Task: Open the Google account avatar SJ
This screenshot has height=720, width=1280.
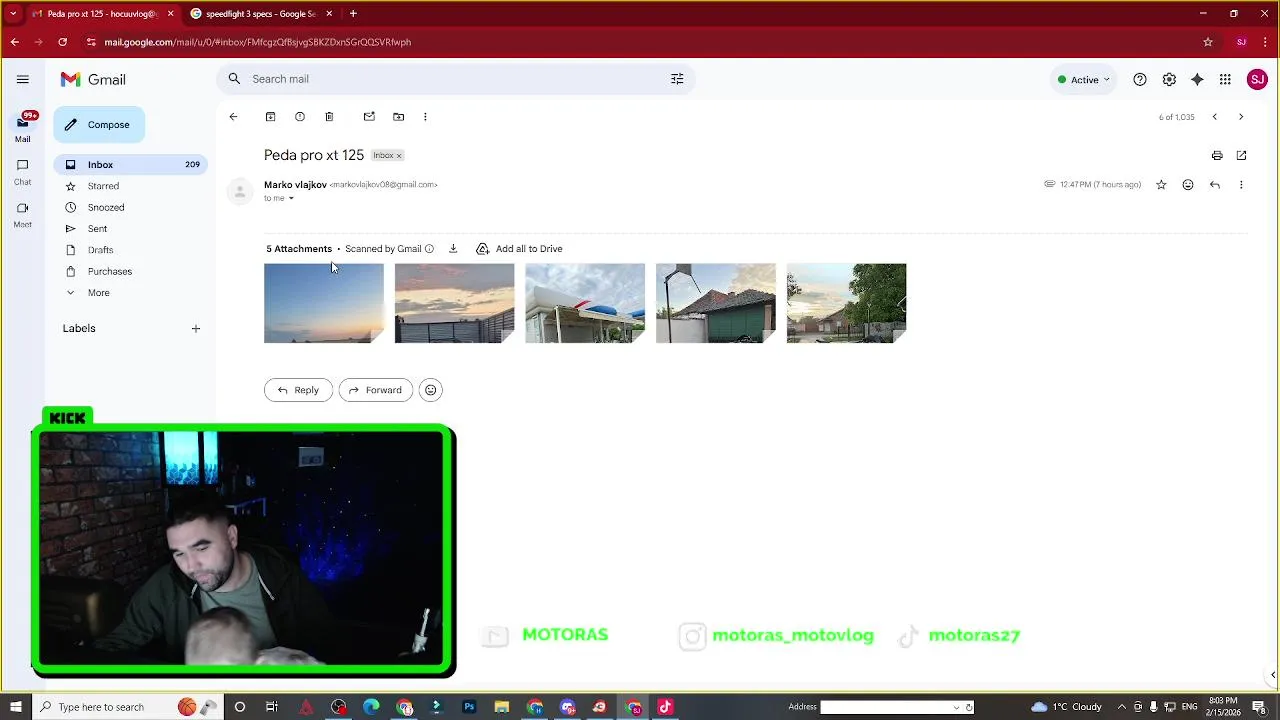Action: (x=1257, y=80)
